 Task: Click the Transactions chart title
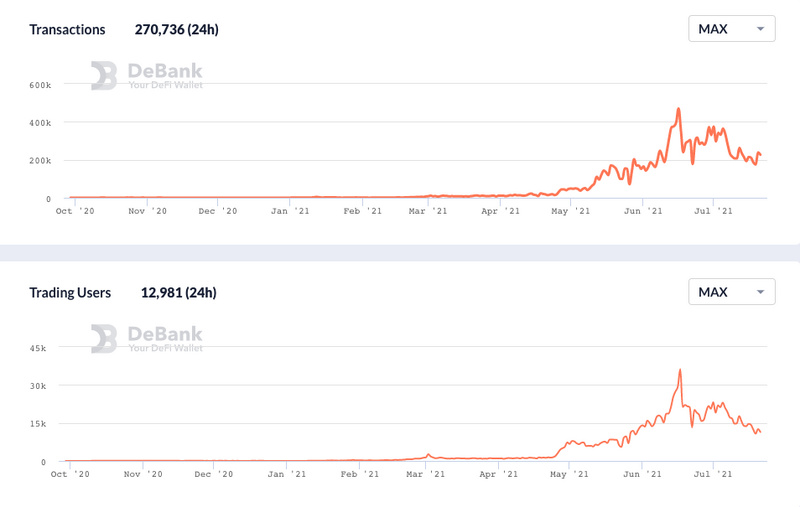(67, 29)
